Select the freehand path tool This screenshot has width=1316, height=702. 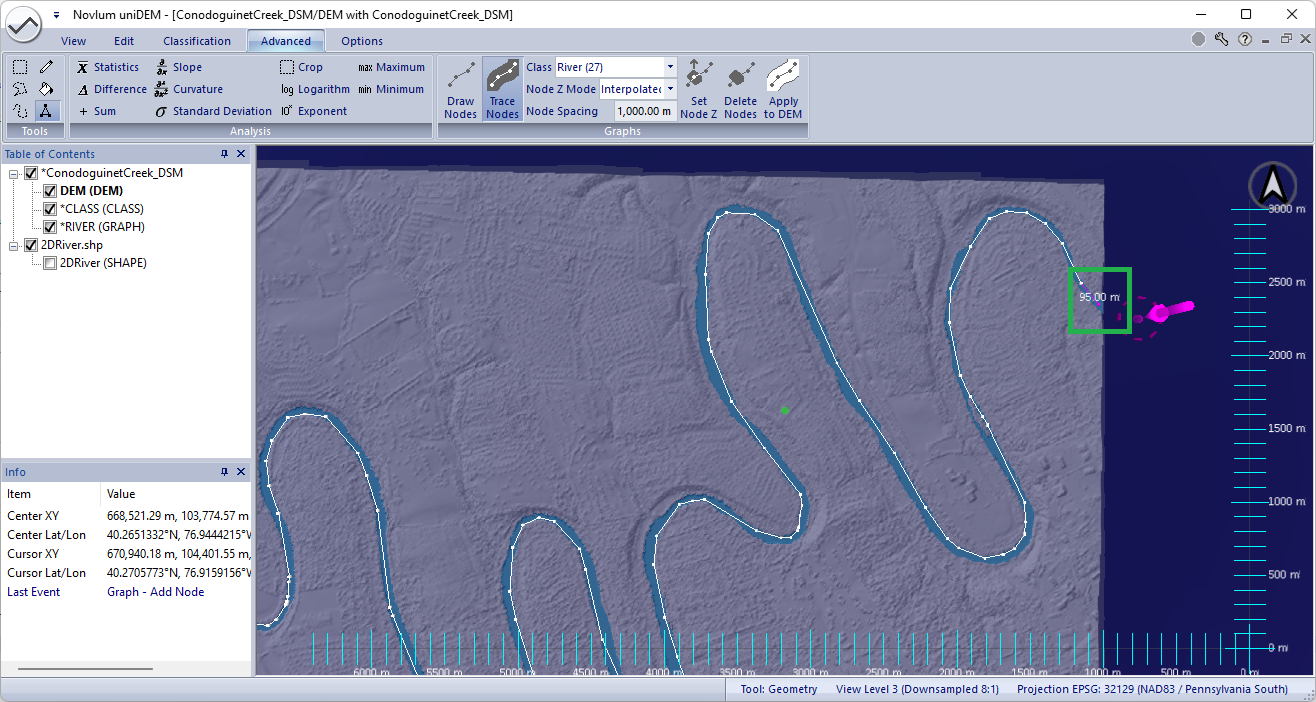coord(19,111)
